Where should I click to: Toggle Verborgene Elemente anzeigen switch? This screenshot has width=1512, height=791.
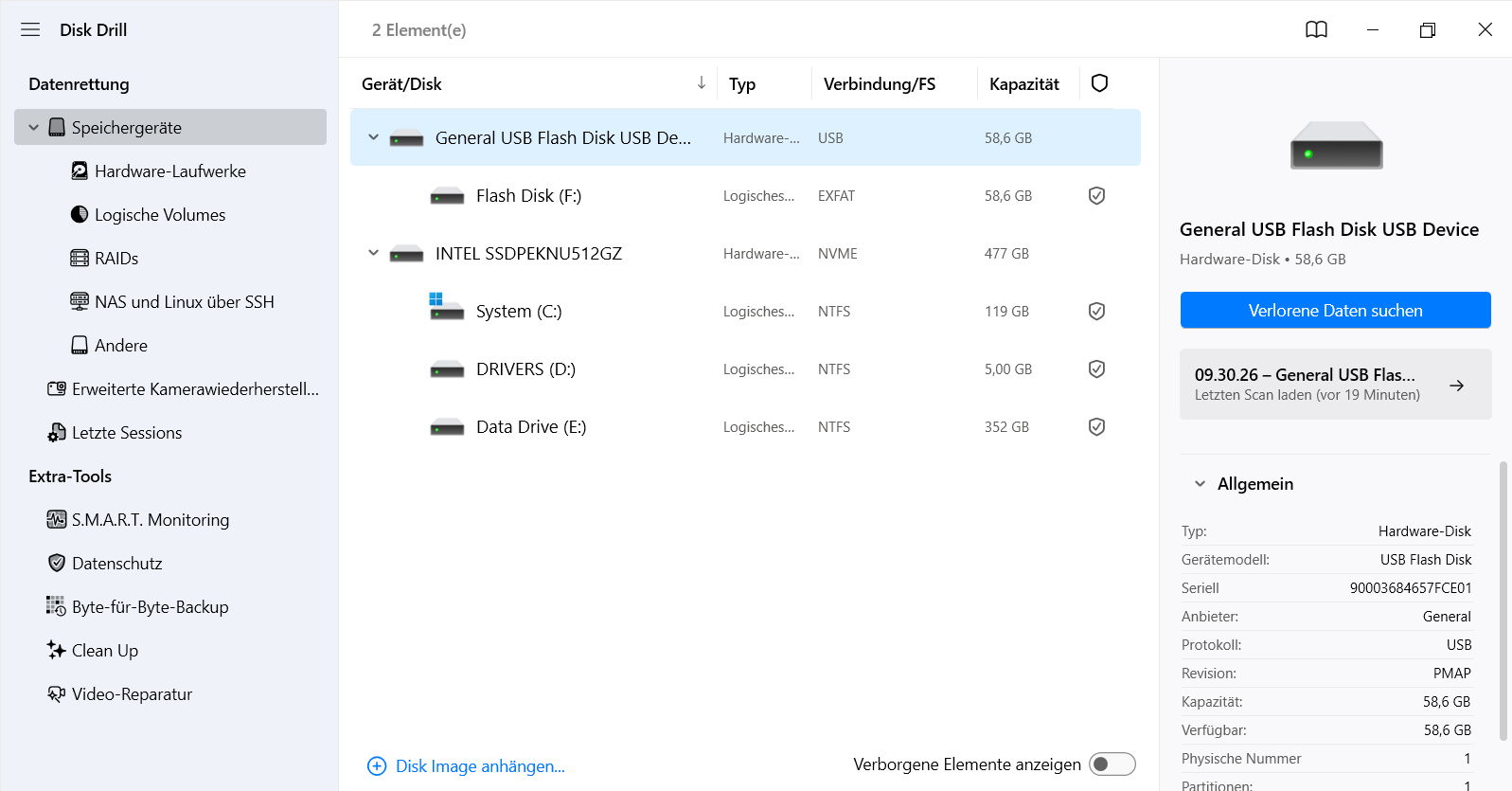coord(1112,764)
